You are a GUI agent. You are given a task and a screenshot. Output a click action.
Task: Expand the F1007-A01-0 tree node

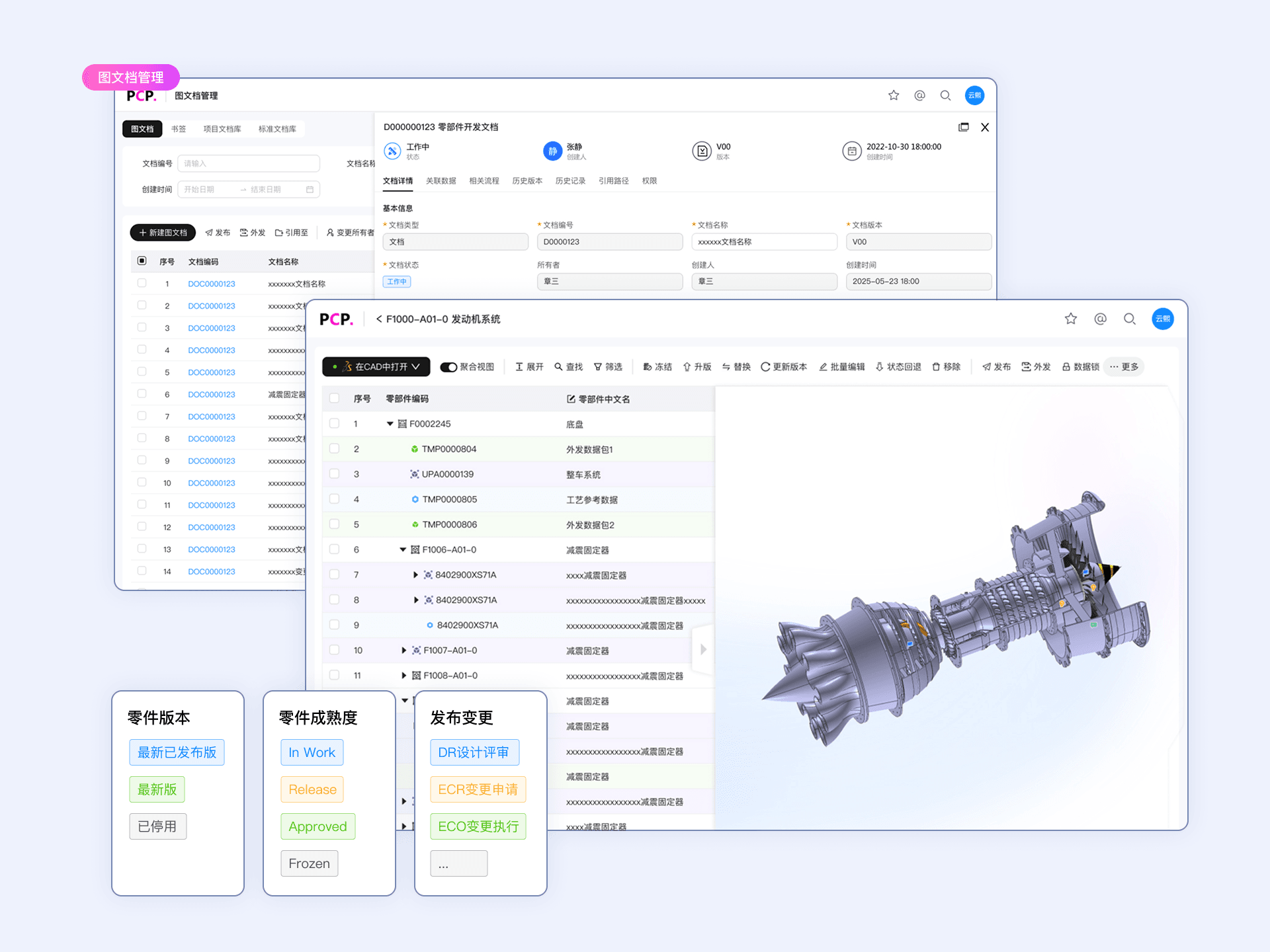[404, 651]
